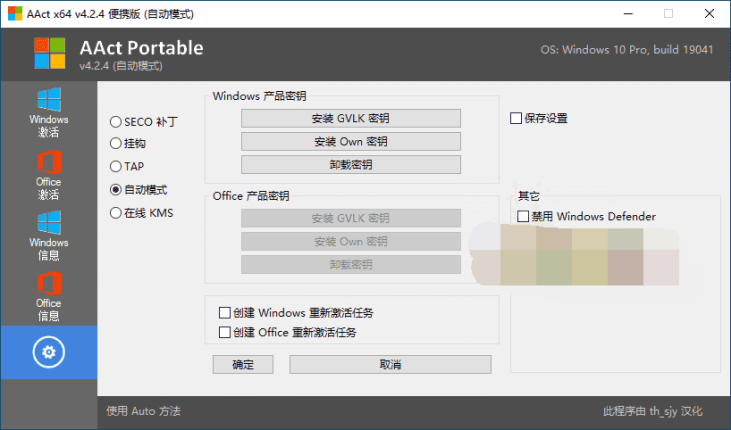Viewport: 731px width, 430px height.
Task: Click the settings gear icon in sidebar
Action: click(x=48, y=352)
